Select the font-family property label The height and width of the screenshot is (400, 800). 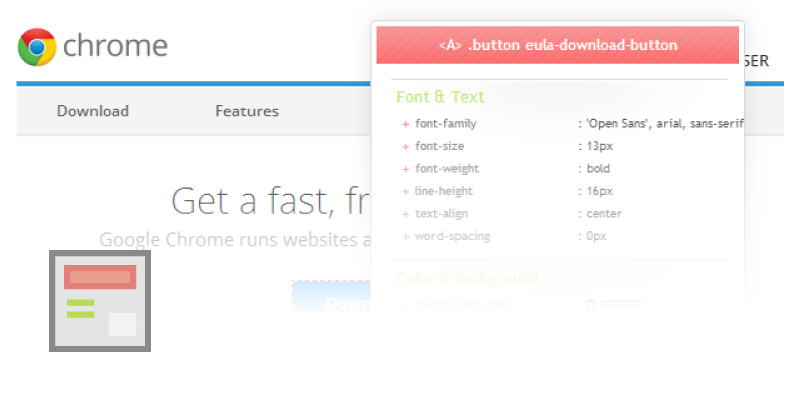coord(446,124)
